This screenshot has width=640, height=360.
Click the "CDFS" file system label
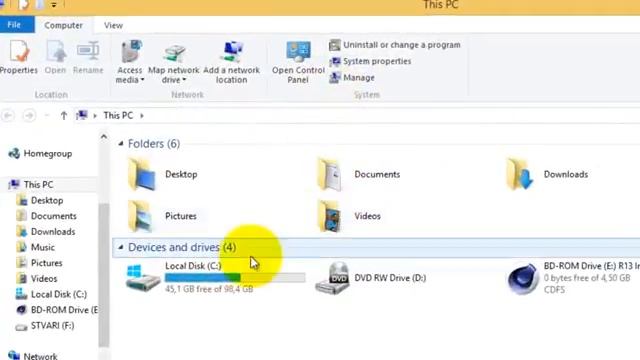554,290
